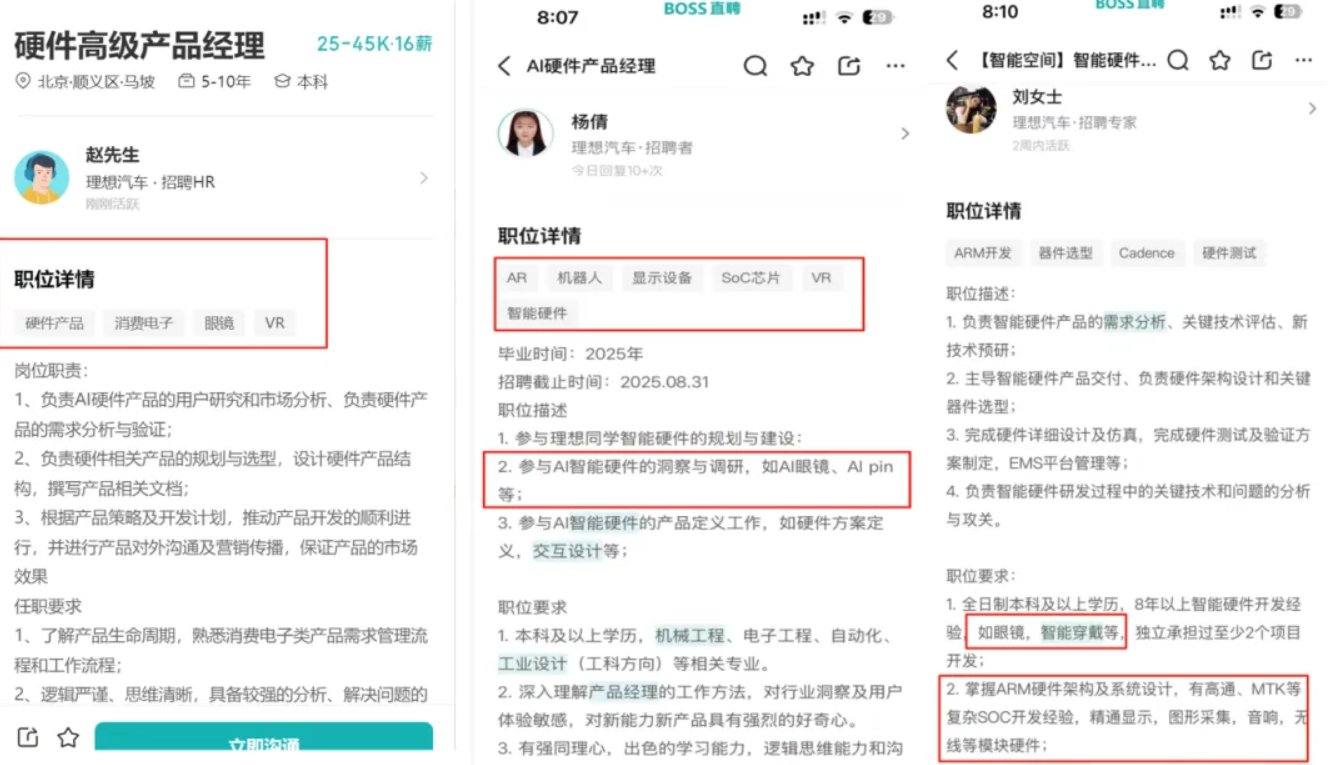Viewport: 1337px width, 765px height.
Task: Select the 机器人 tag
Action: [580, 278]
